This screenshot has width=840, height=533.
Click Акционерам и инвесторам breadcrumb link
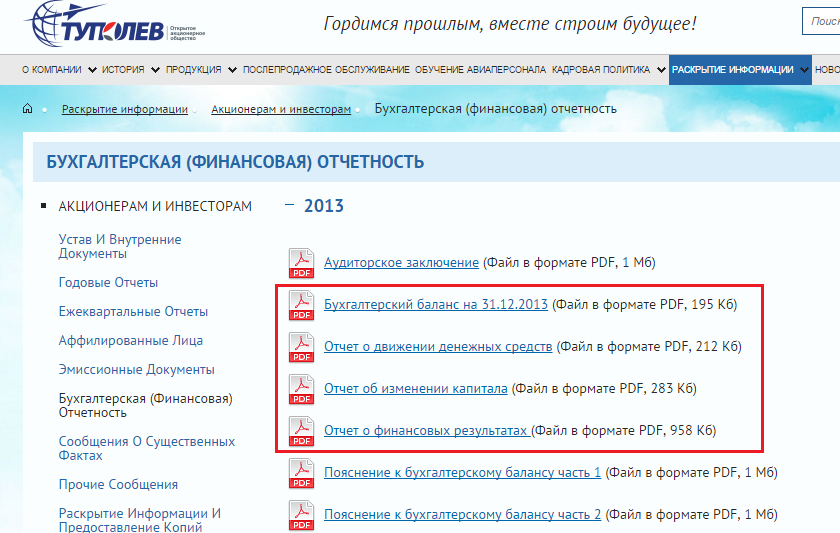(x=281, y=109)
